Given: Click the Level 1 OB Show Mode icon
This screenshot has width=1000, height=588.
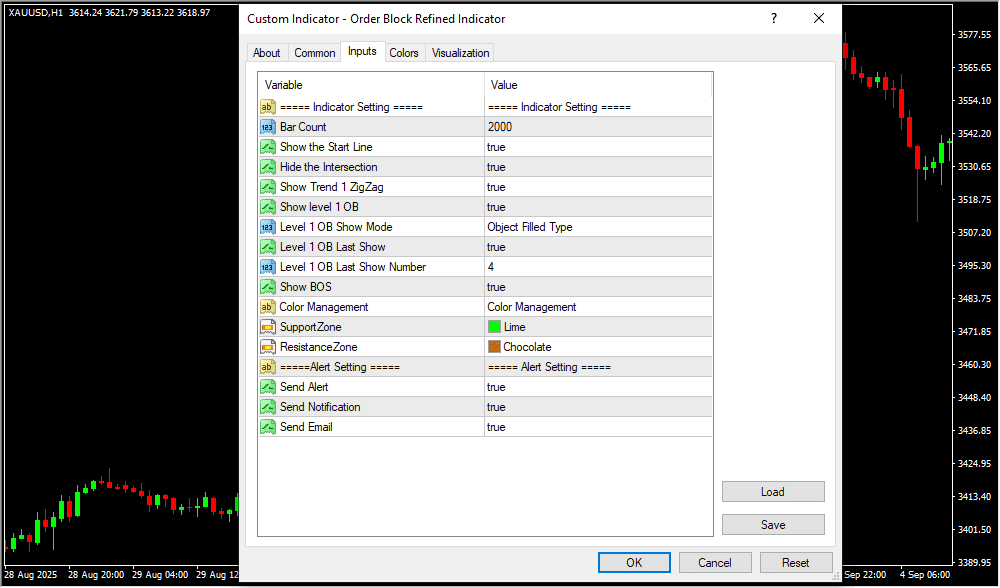Looking at the screenshot, I should [267, 227].
